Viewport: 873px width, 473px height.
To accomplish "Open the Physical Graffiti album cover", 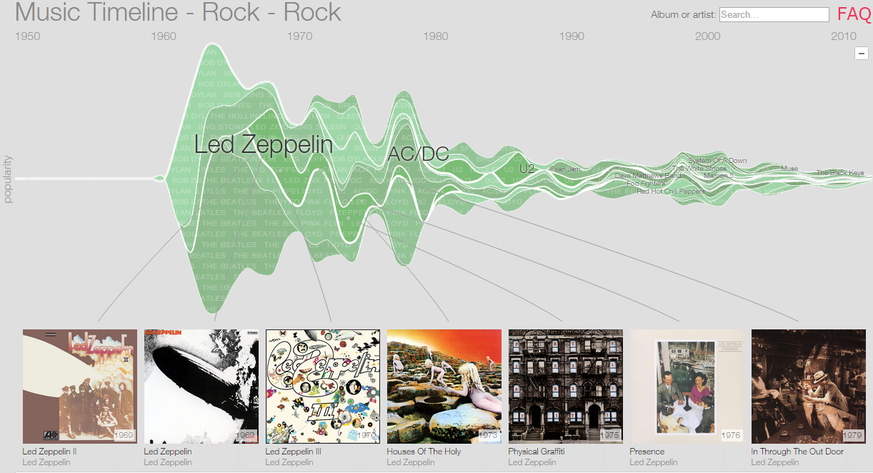I will pyautogui.click(x=565, y=386).
